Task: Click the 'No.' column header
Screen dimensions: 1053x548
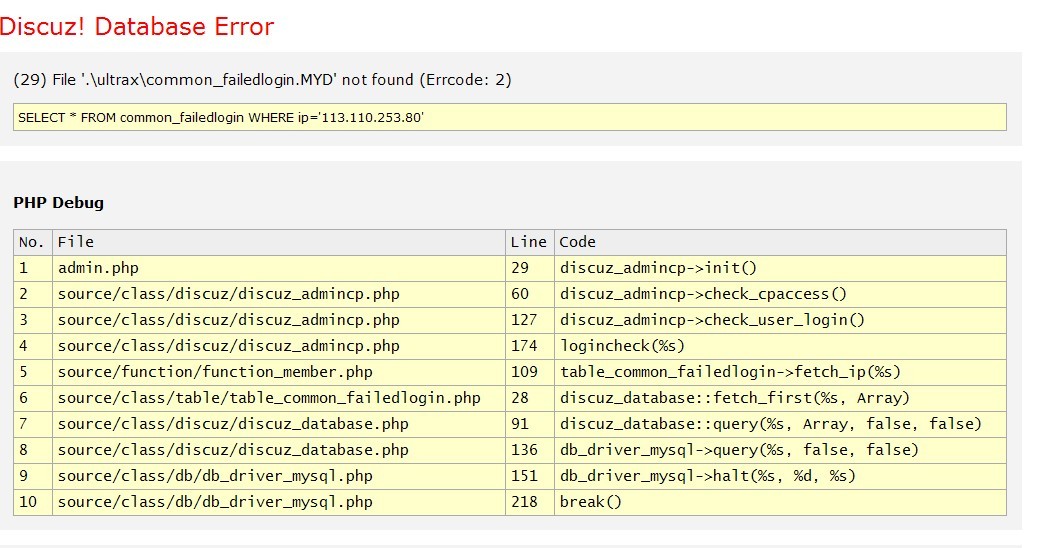Action: pos(33,242)
